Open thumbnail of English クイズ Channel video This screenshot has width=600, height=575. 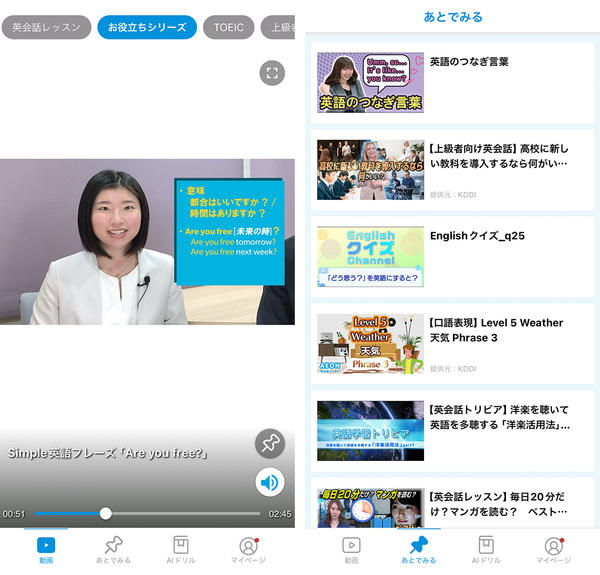point(370,257)
